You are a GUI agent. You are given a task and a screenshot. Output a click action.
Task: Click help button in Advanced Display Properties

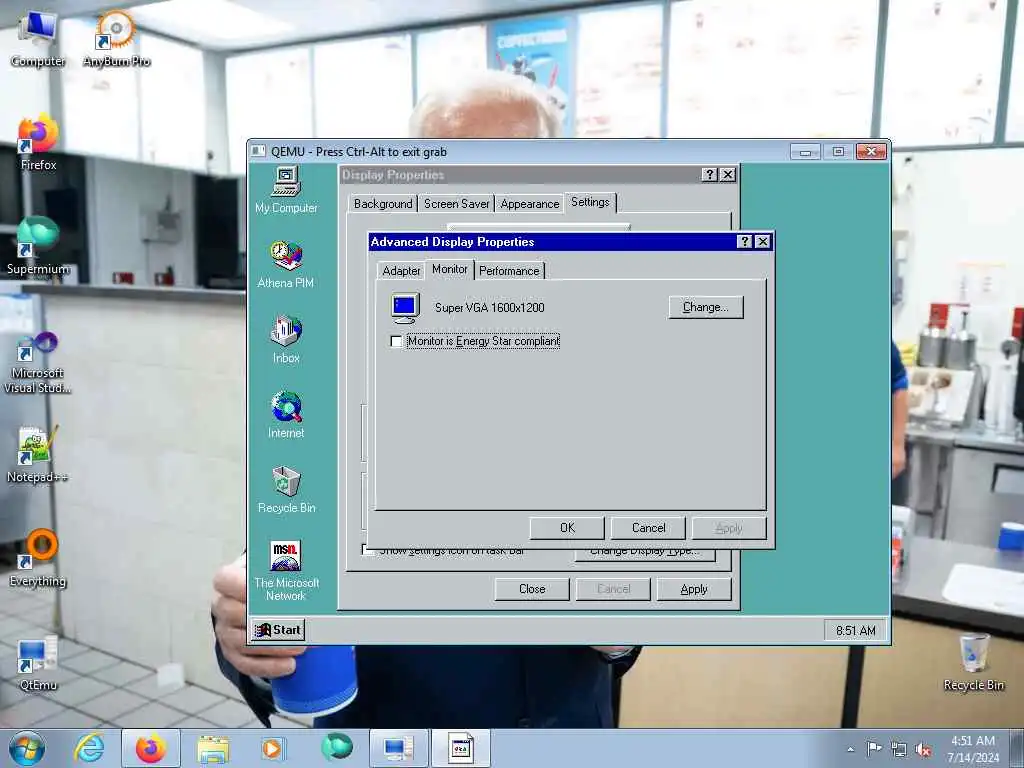(x=744, y=242)
